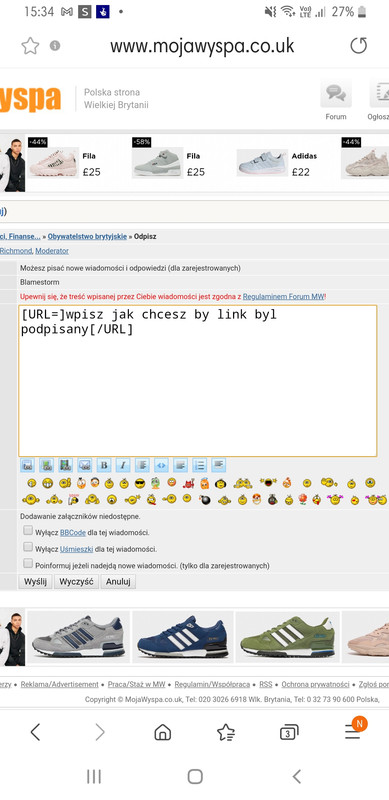Open the Uśmieszki help link

[x=77, y=549]
